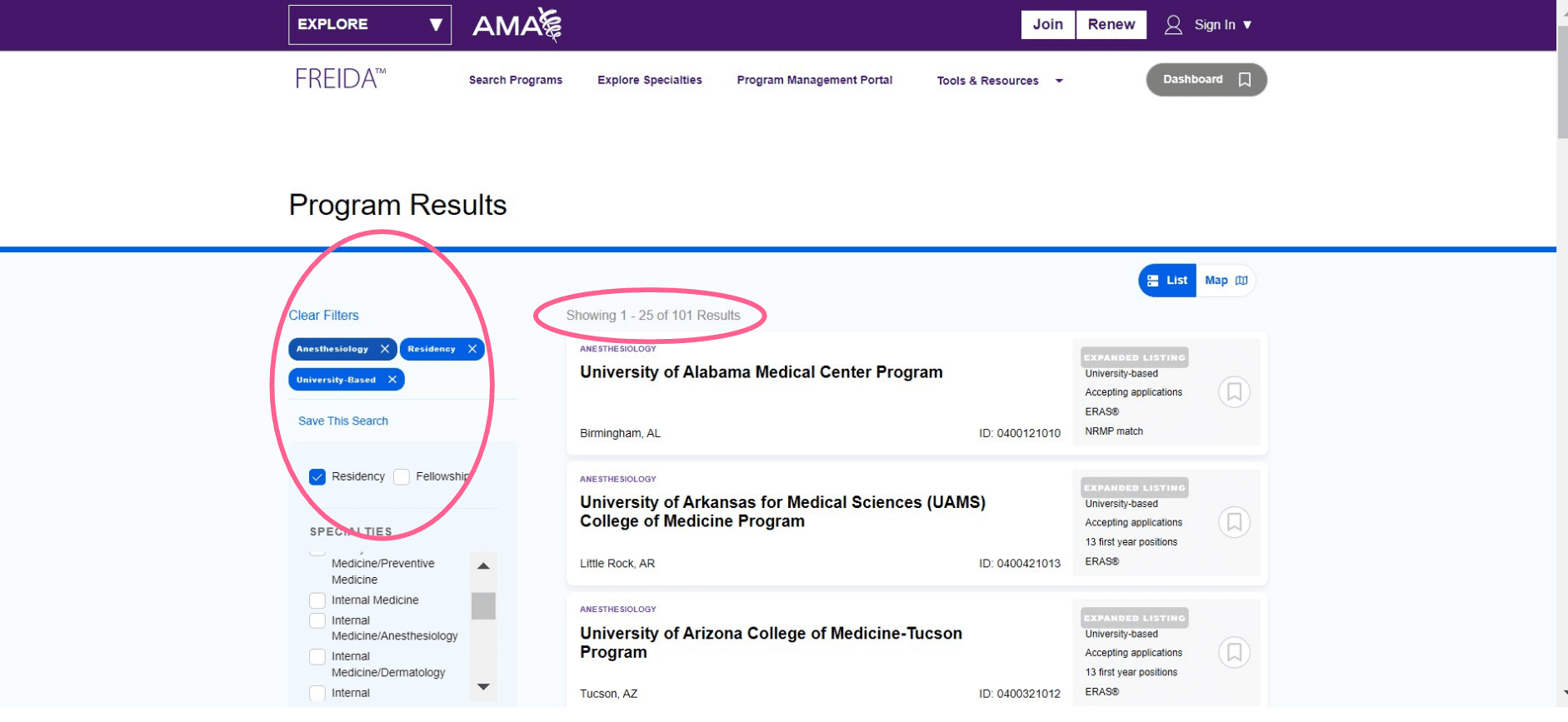
Task: Open University of Arkansas UAMS program link
Action: pyautogui.click(x=782, y=512)
